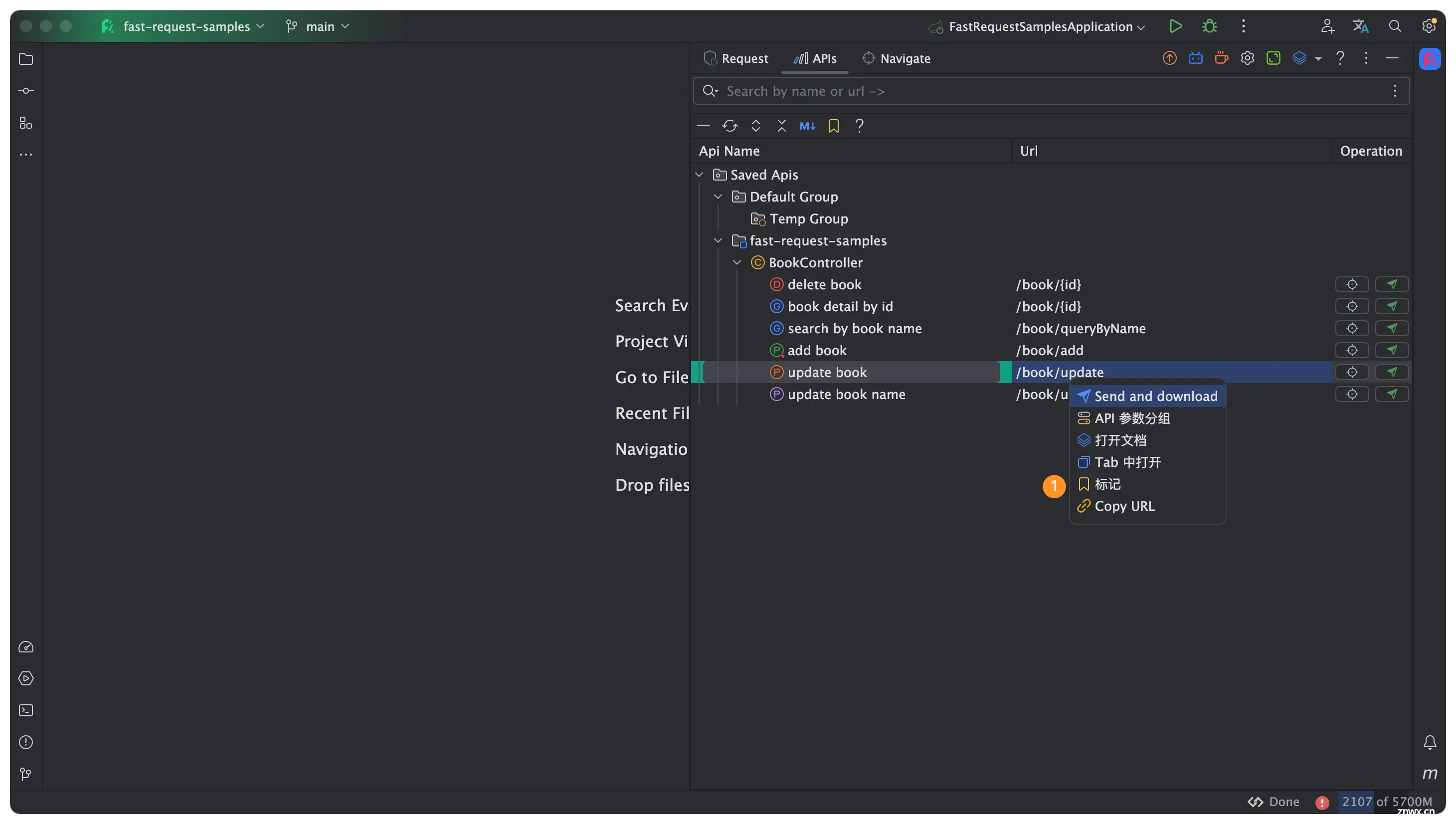Run FastRequestSamplesApplication with the play icon
1456x824 pixels.
pos(1175,26)
